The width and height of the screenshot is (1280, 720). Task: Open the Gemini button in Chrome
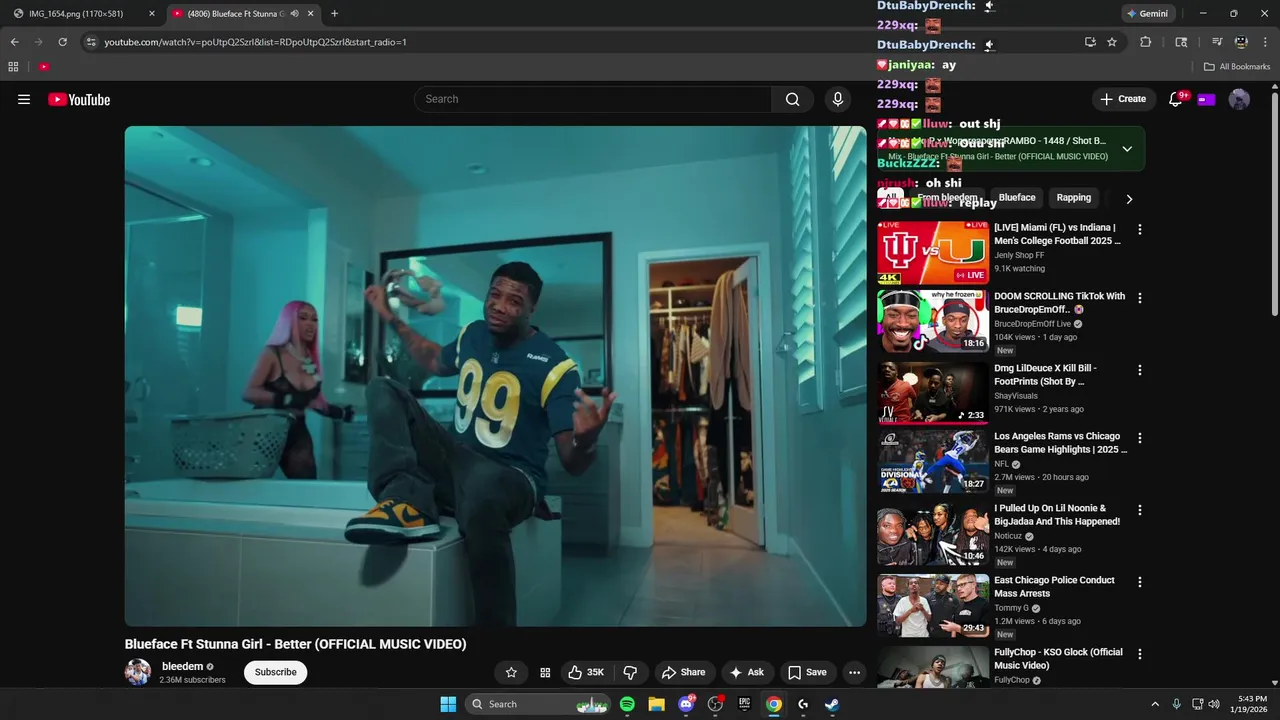pyautogui.click(x=1147, y=14)
